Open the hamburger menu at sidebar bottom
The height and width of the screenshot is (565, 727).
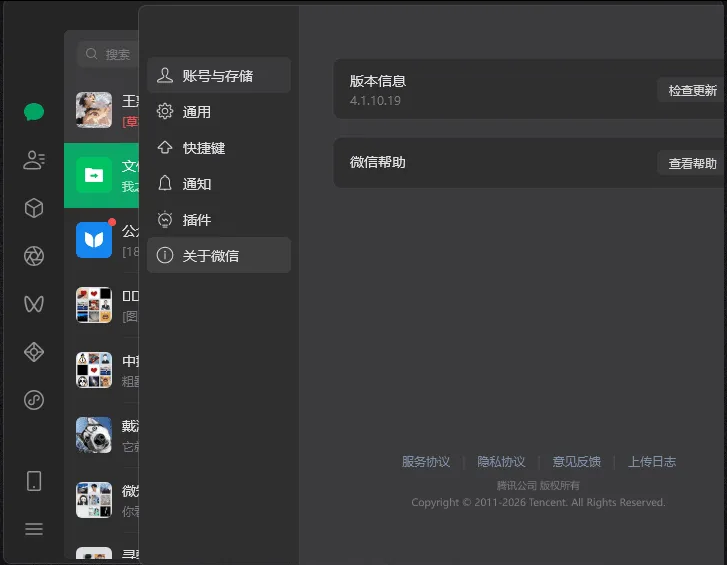(x=34, y=529)
